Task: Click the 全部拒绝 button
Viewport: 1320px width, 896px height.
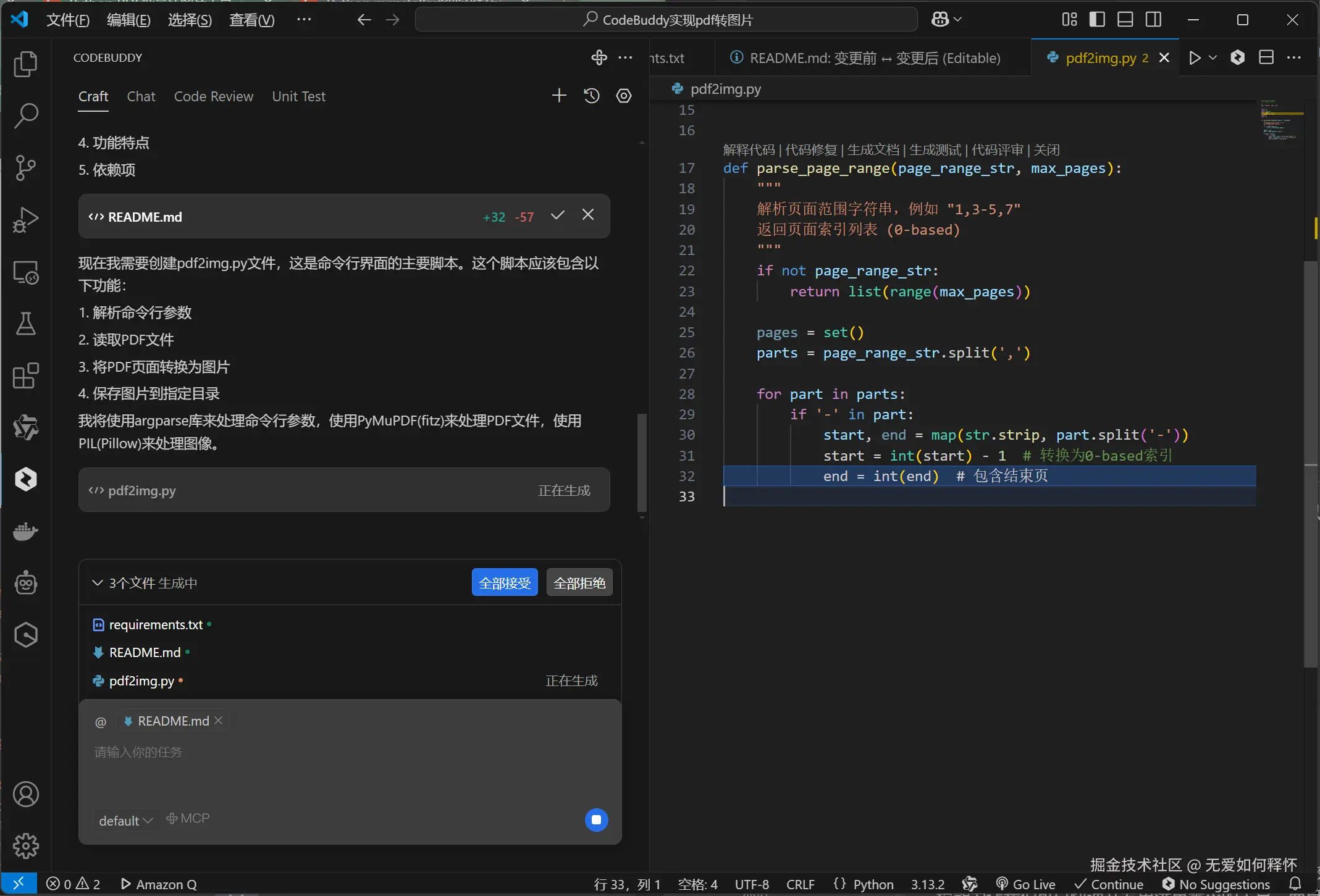Action: point(579,582)
